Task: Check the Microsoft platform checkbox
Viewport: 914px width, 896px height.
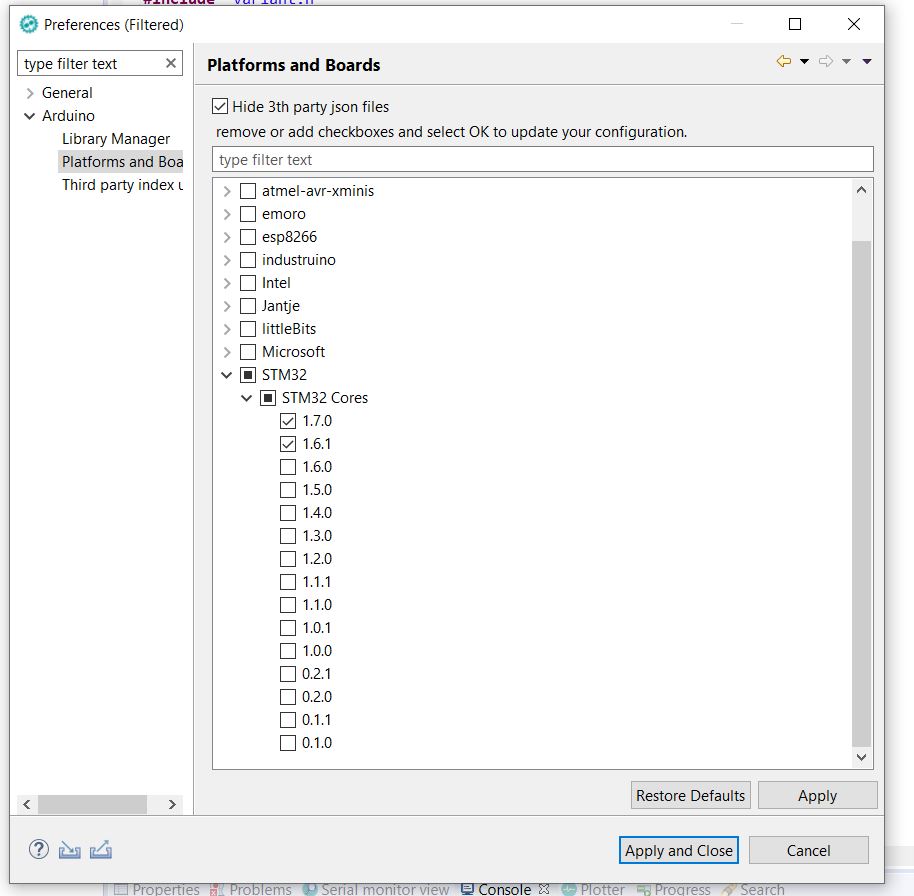Action: (x=248, y=352)
